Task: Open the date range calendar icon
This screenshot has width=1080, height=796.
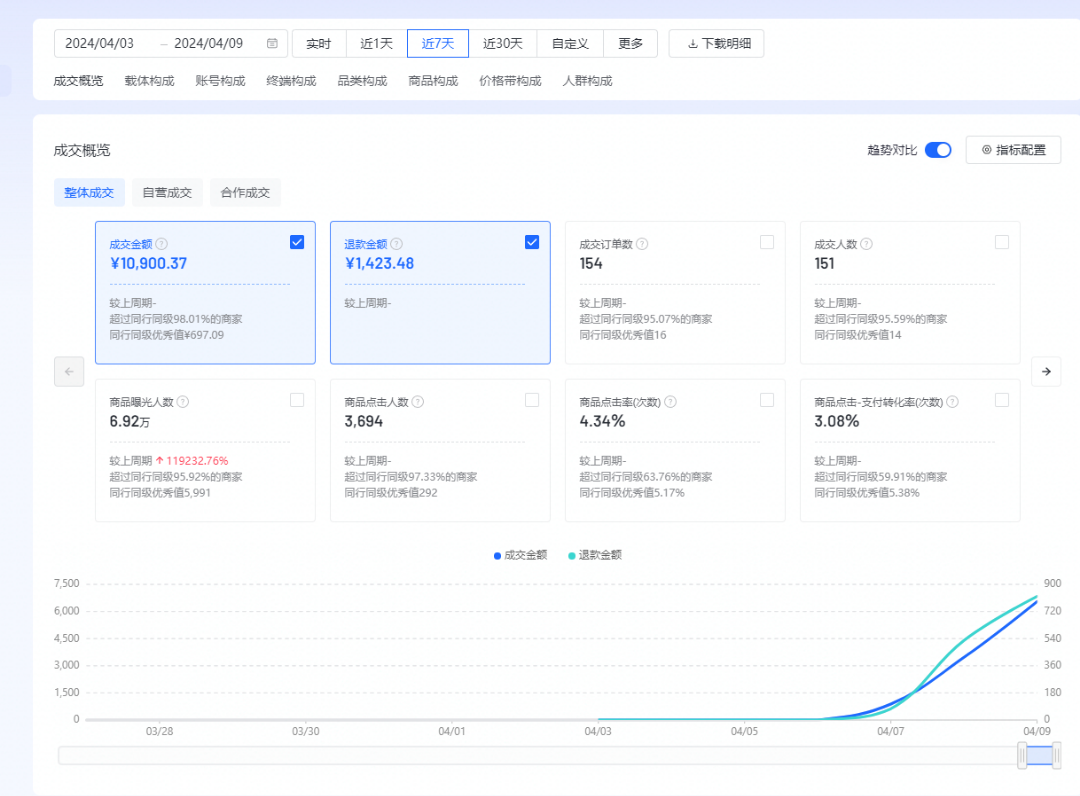Action: (x=272, y=43)
